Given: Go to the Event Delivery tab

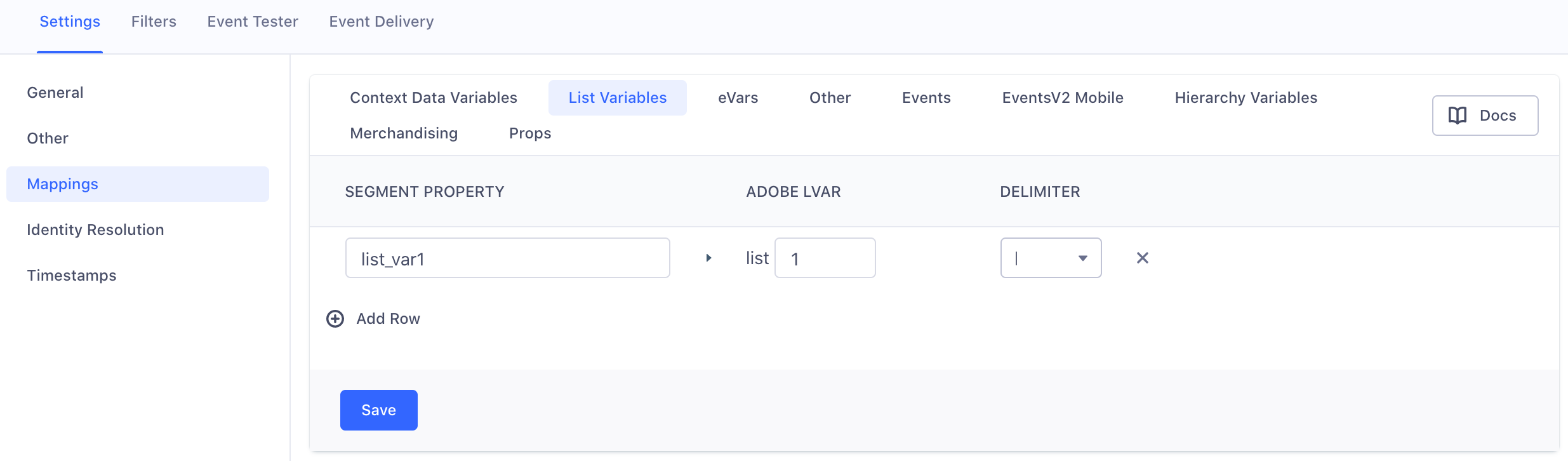Looking at the screenshot, I should tap(381, 22).
